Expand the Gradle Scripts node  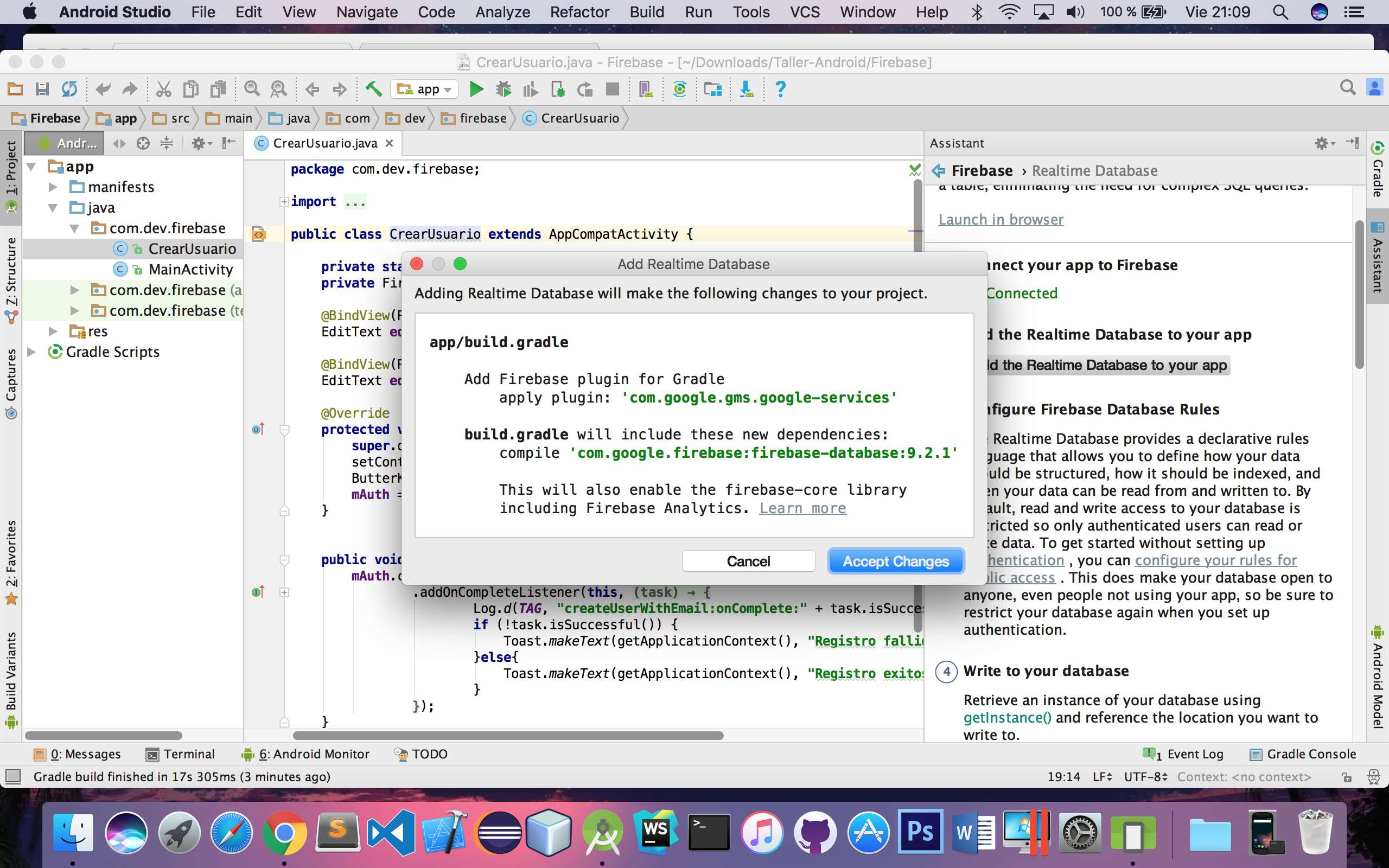pyautogui.click(x=32, y=352)
